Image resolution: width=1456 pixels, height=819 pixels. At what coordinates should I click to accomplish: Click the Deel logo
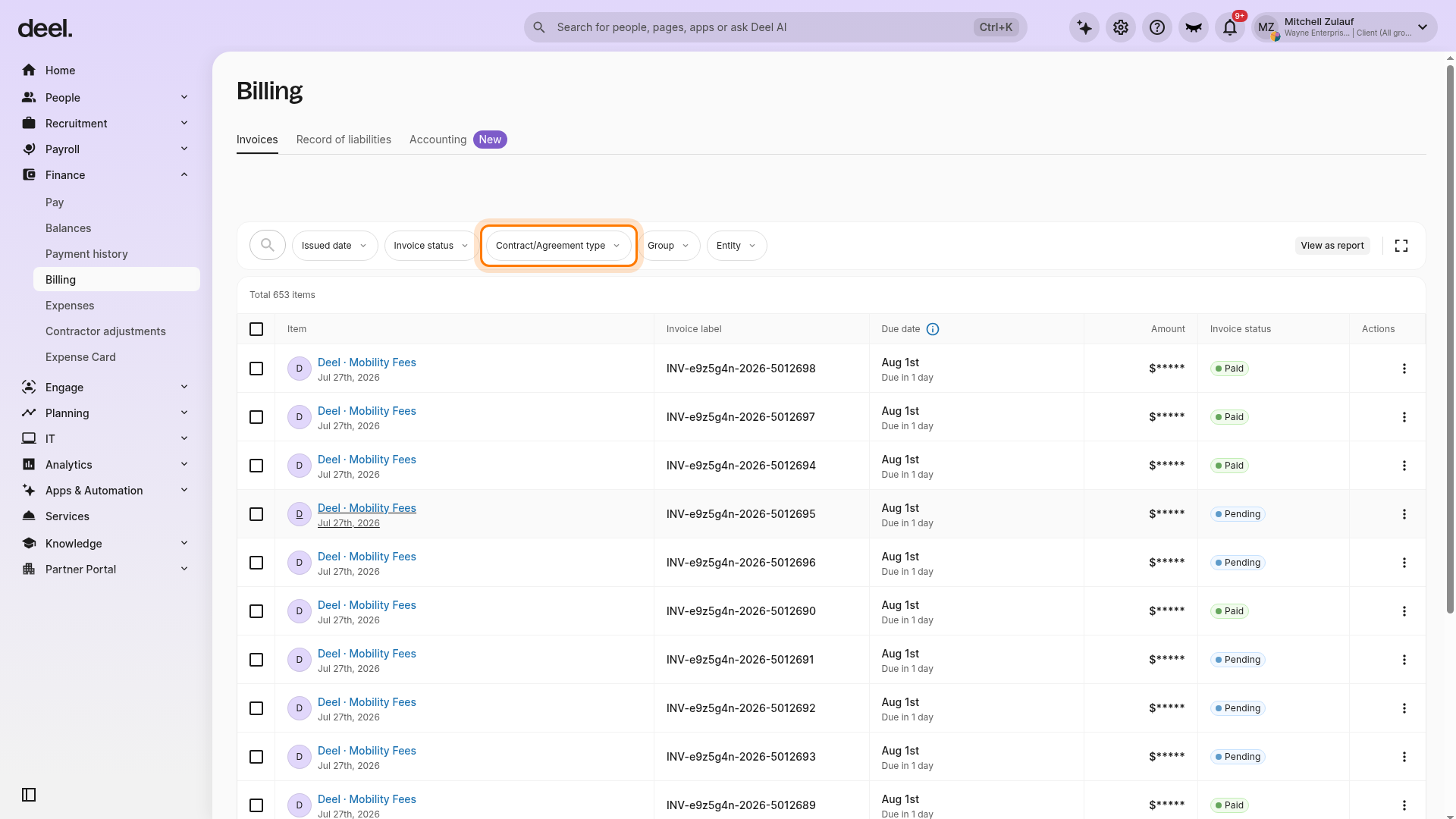click(x=45, y=29)
